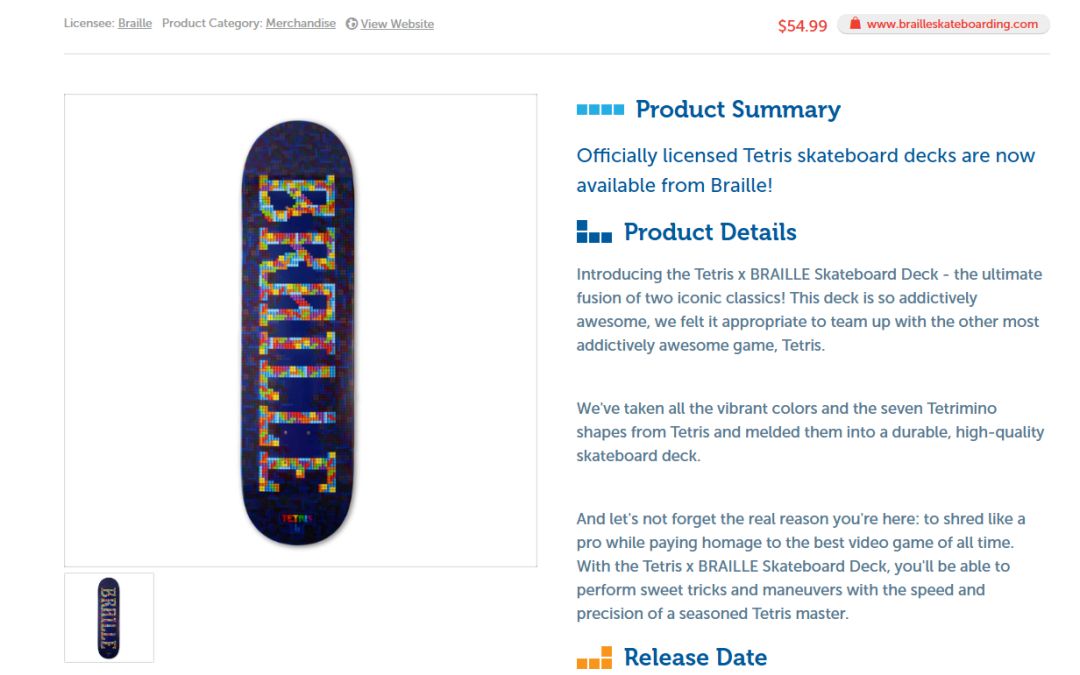Open the Merchandise product category link
1080x675 pixels.
click(x=300, y=23)
